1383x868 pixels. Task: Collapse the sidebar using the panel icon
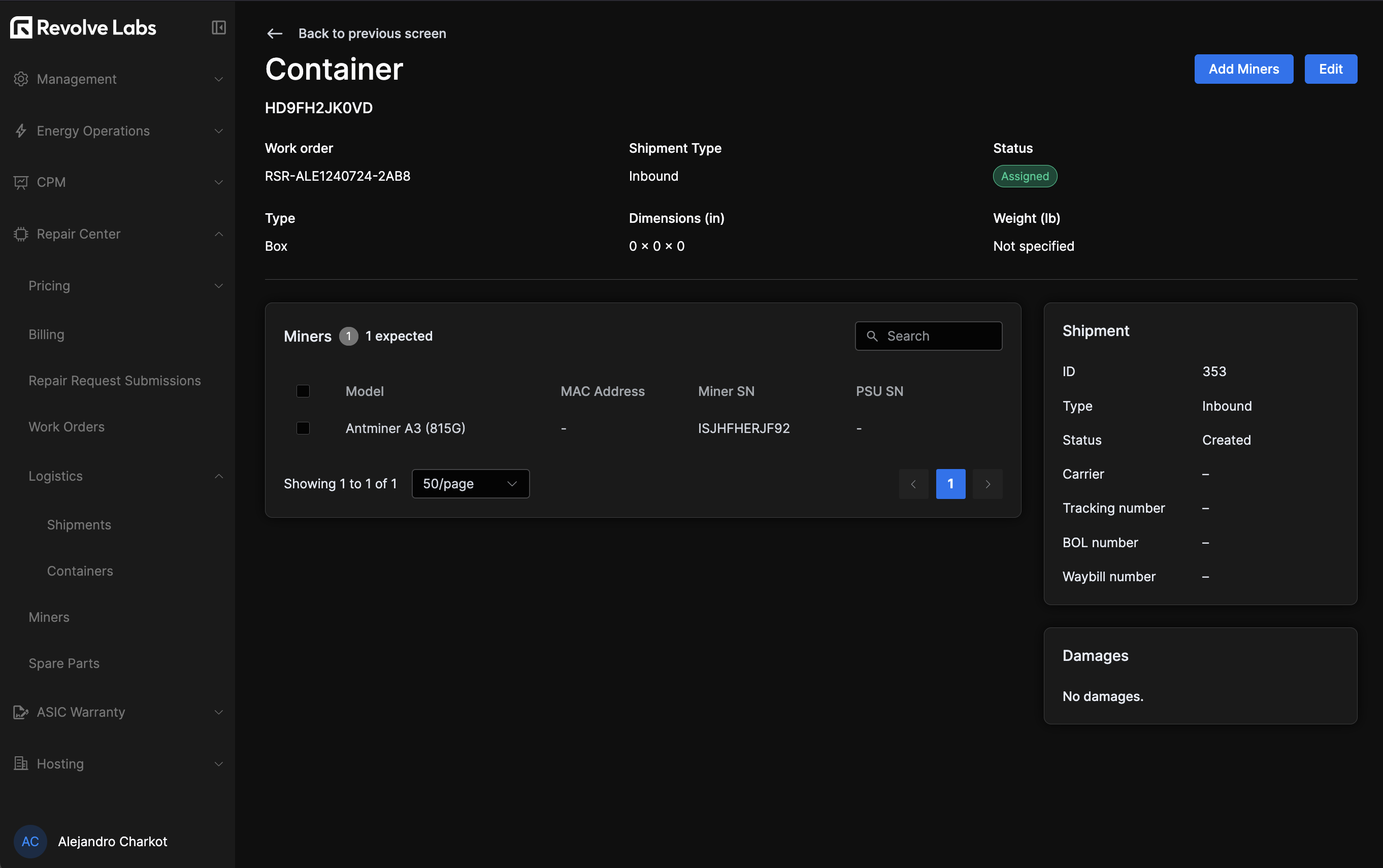[218, 27]
